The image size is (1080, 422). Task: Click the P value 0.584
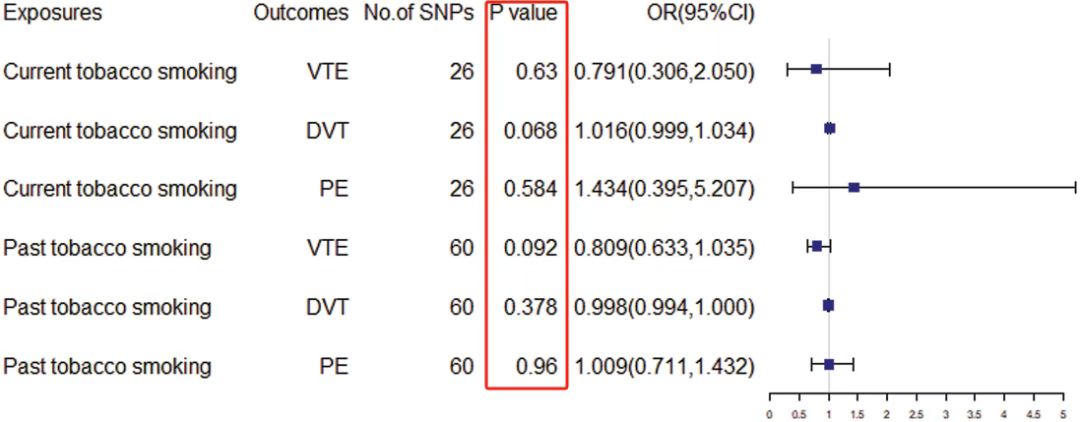tap(531, 190)
